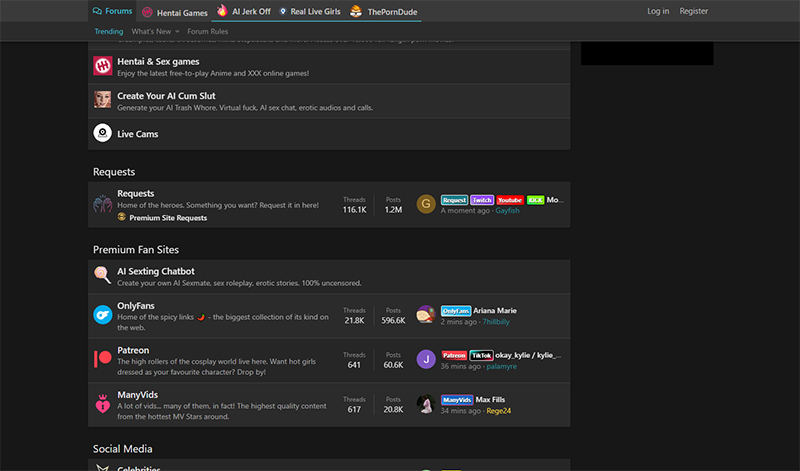Image resolution: width=800 pixels, height=471 pixels.
Task: Click the Log in link
Action: coord(658,11)
